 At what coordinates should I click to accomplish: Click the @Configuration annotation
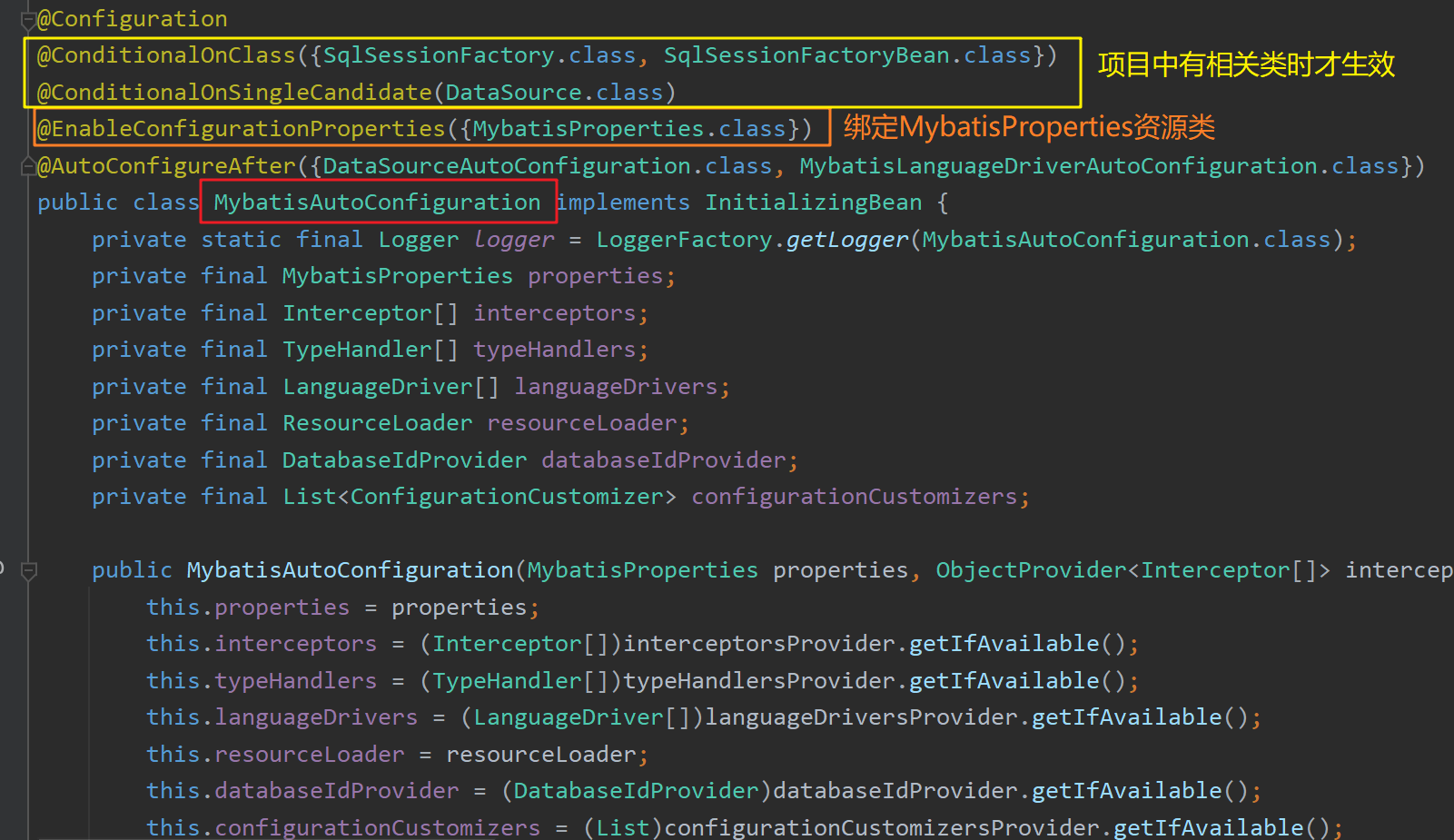coord(133,19)
